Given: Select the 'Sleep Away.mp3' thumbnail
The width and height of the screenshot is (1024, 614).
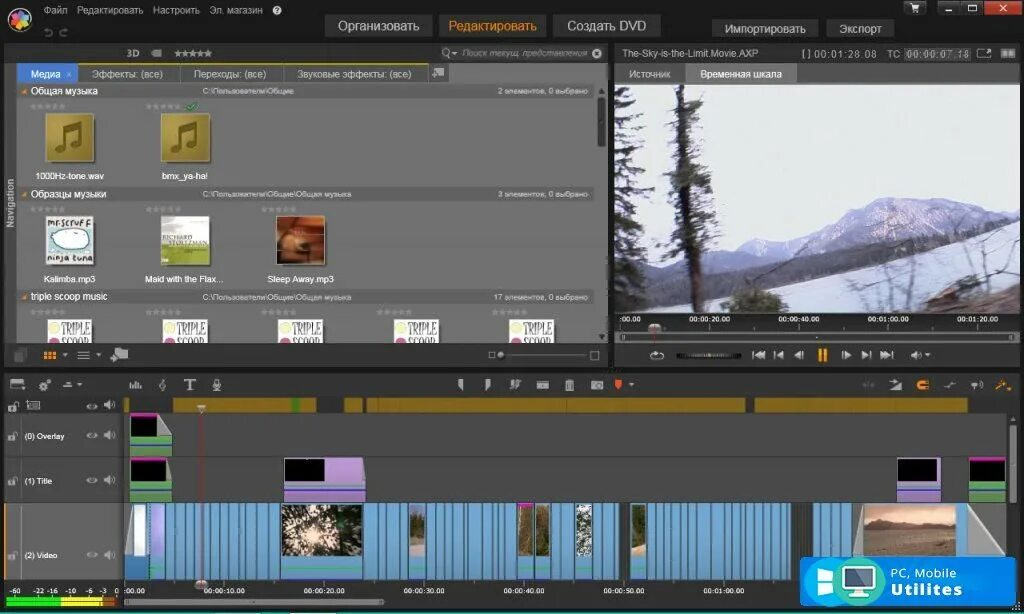Looking at the screenshot, I should coord(300,240).
